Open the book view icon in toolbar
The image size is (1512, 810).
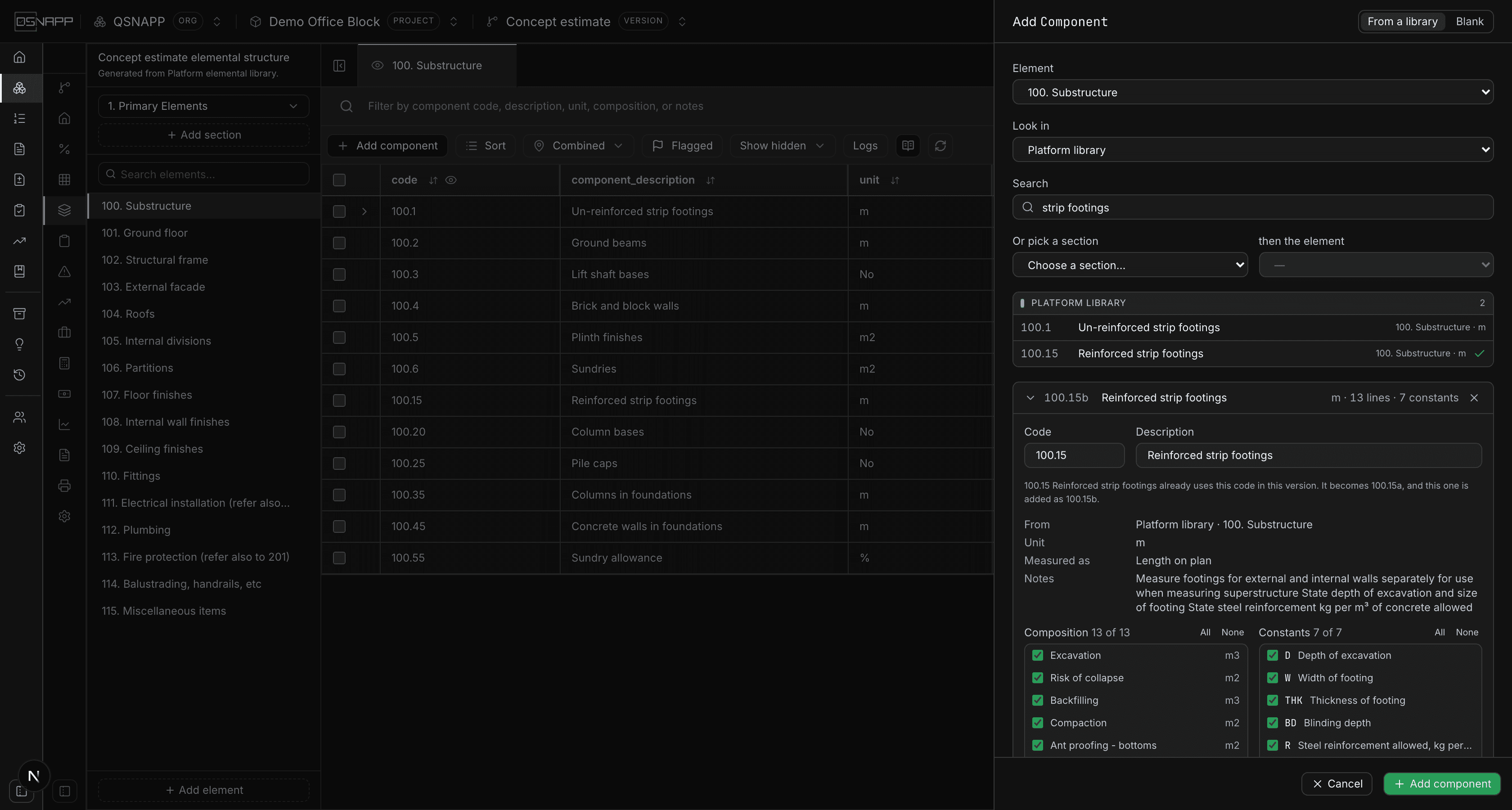coord(908,145)
